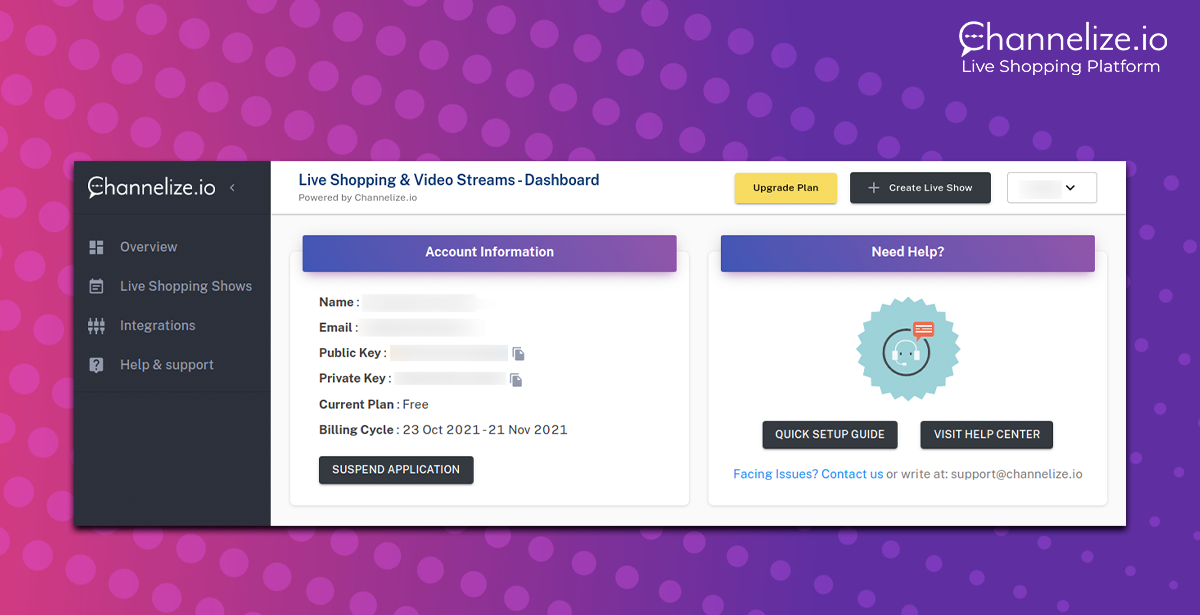
Task: Open Live Shopping Shows menu item
Action: [x=186, y=286]
